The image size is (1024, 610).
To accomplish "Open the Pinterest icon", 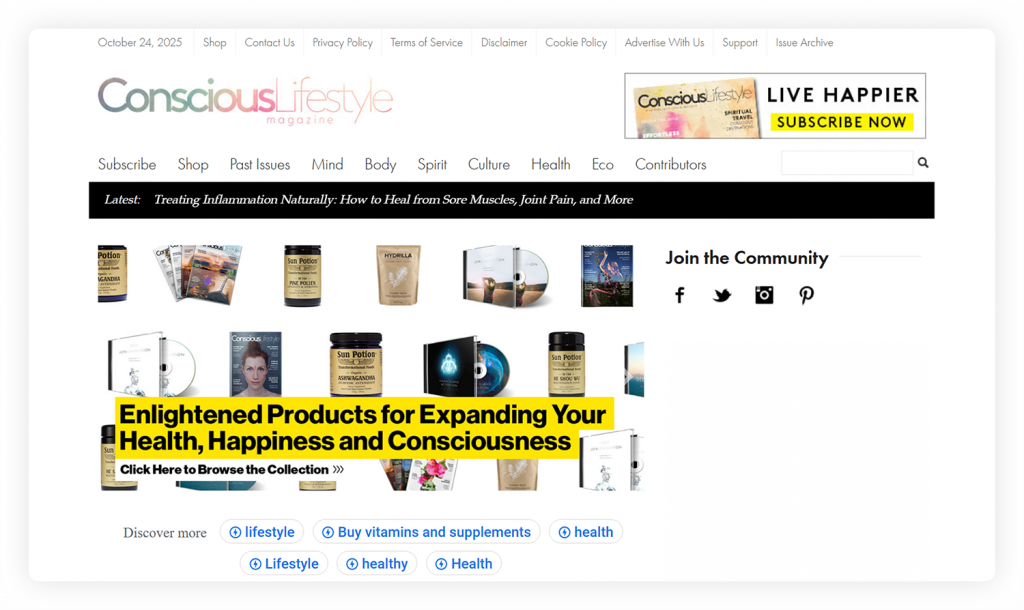I will click(x=807, y=295).
